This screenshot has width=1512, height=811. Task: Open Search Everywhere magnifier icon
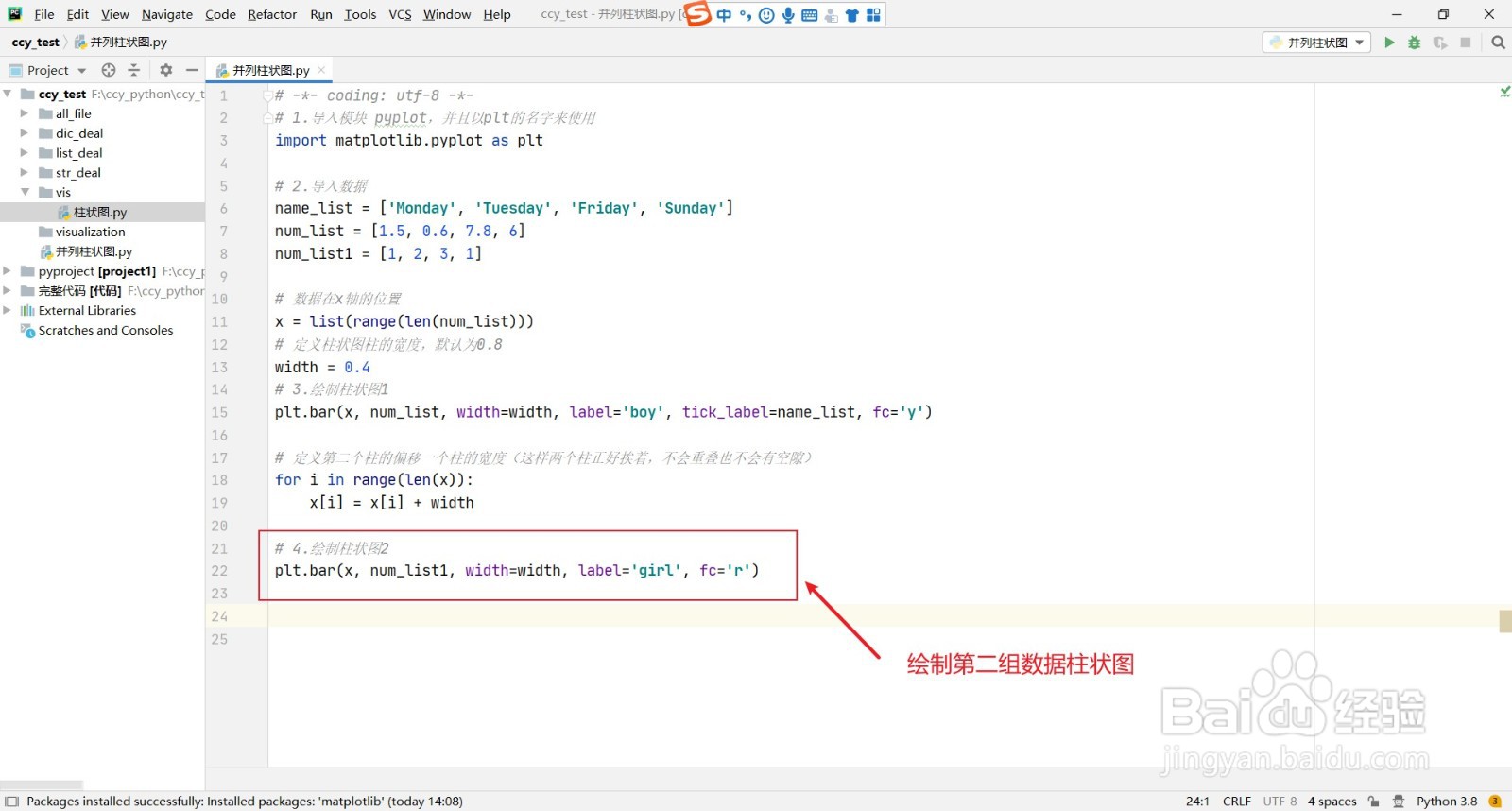tap(1498, 43)
